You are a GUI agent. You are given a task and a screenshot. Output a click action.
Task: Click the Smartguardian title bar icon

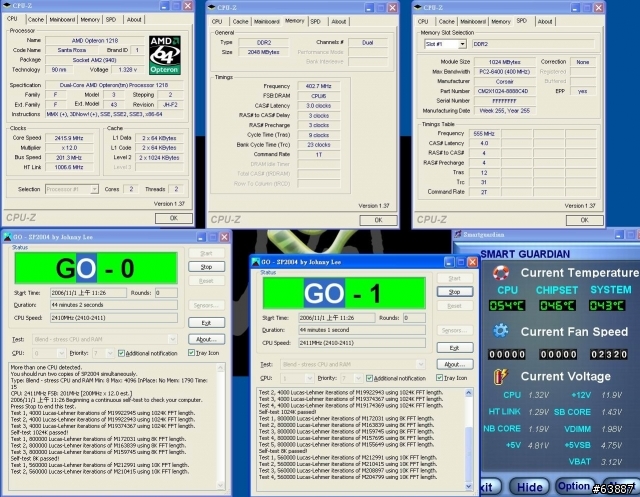458,234
